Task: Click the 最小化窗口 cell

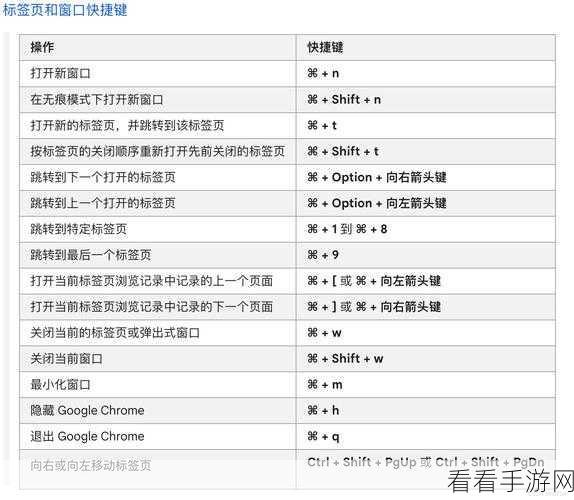Action: pyautogui.click(x=158, y=385)
